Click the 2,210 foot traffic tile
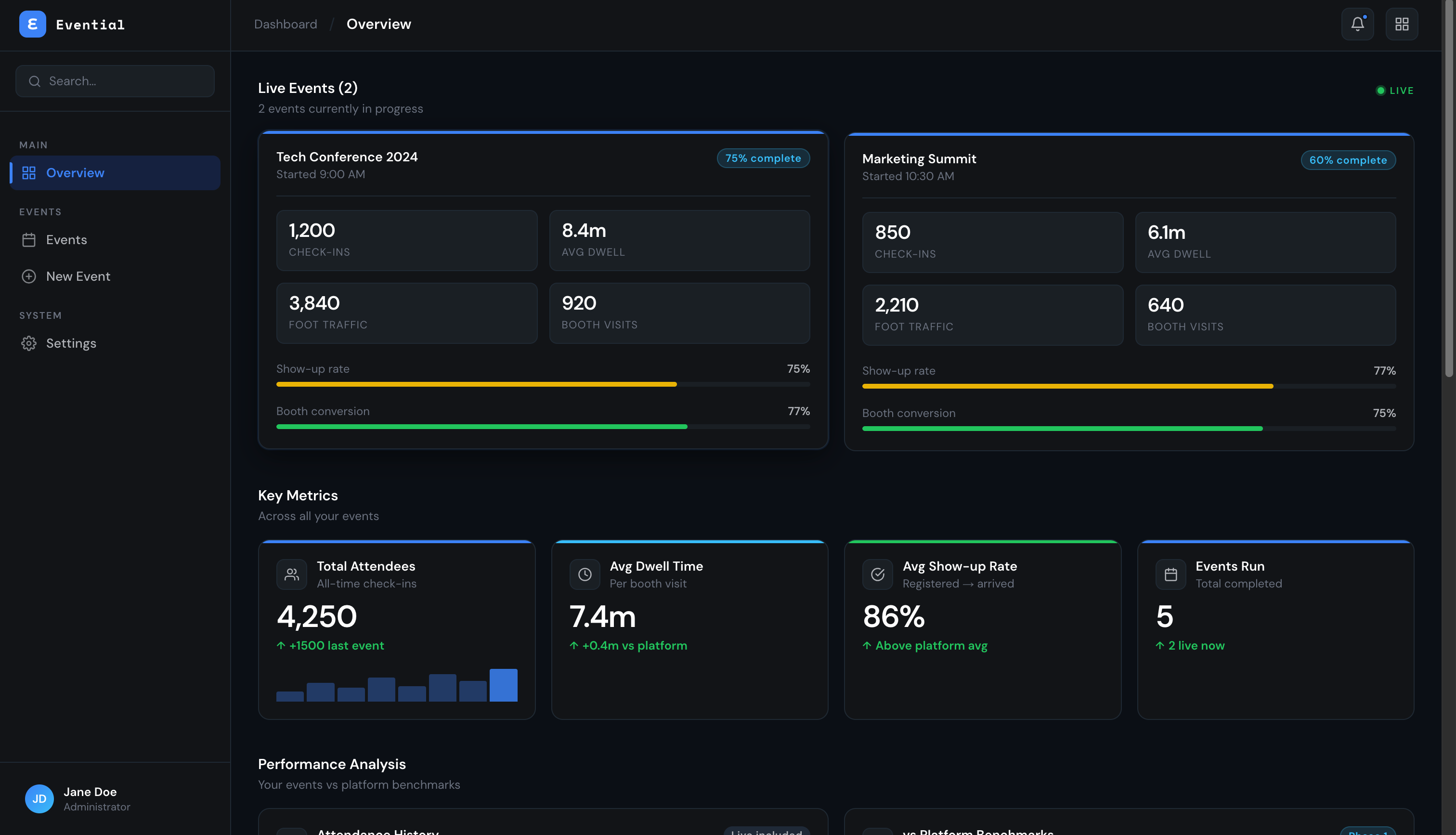 (x=992, y=315)
